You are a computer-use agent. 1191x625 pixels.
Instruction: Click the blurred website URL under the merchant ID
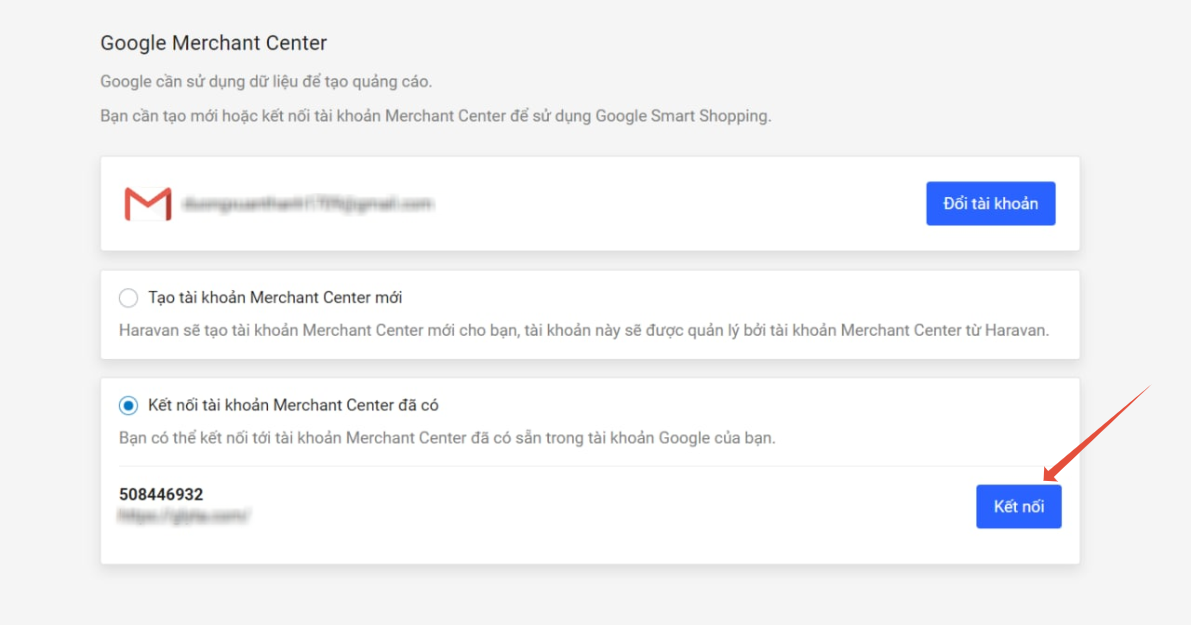[x=184, y=516]
